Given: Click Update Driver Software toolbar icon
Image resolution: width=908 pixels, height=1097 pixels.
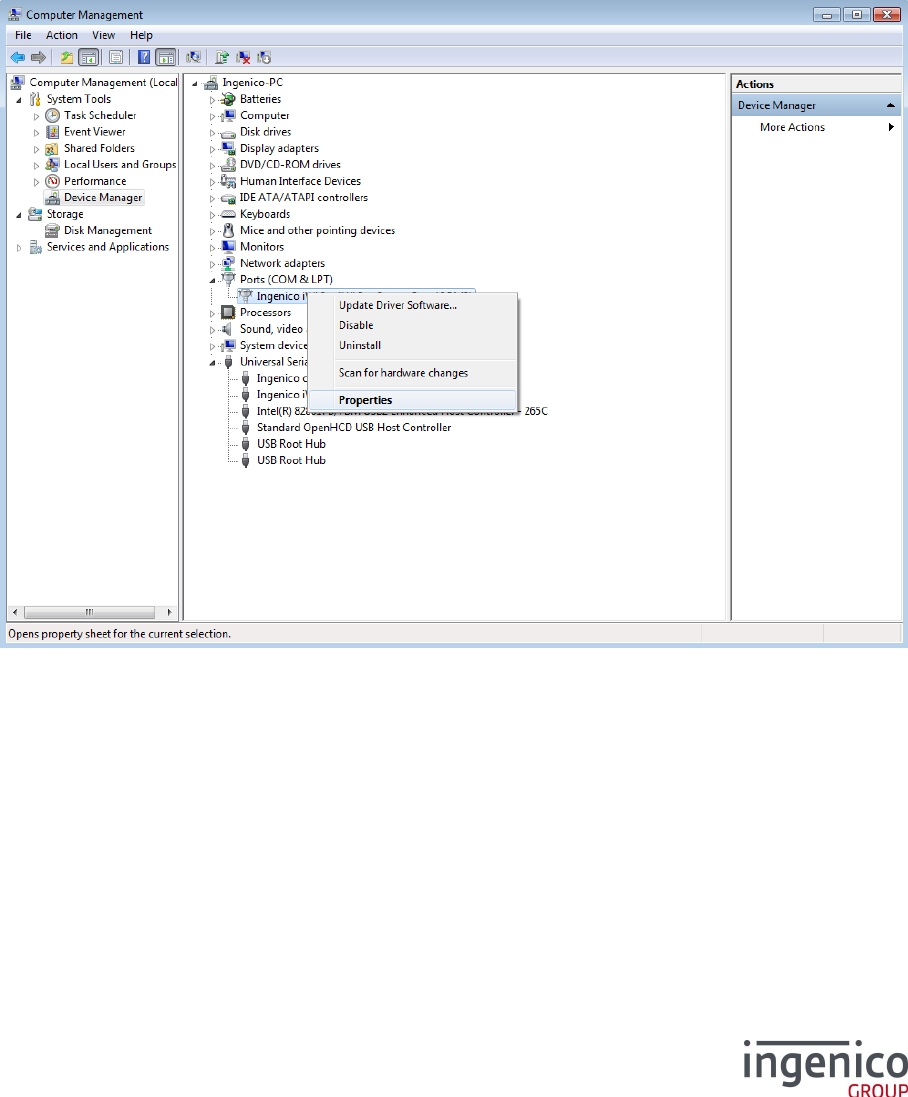Looking at the screenshot, I should tap(222, 57).
